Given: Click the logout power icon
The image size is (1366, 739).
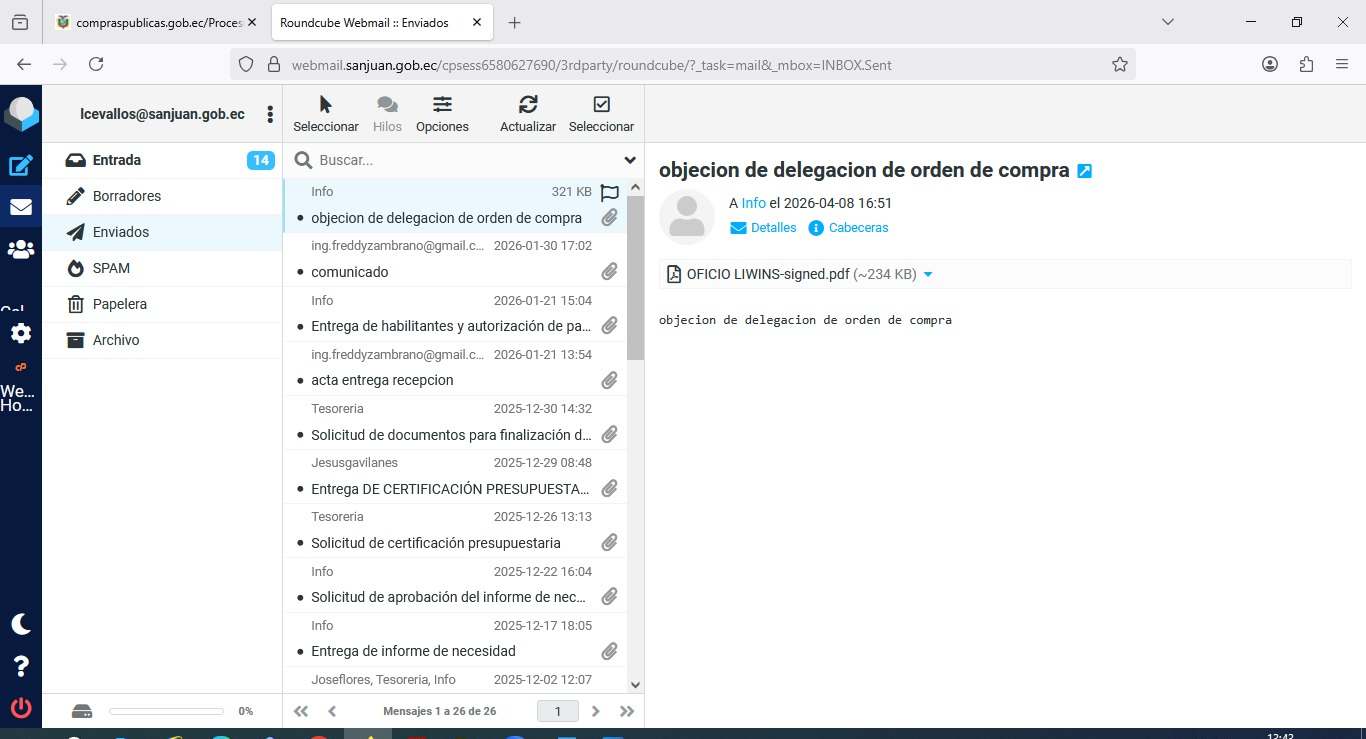Looking at the screenshot, I should point(21,708).
